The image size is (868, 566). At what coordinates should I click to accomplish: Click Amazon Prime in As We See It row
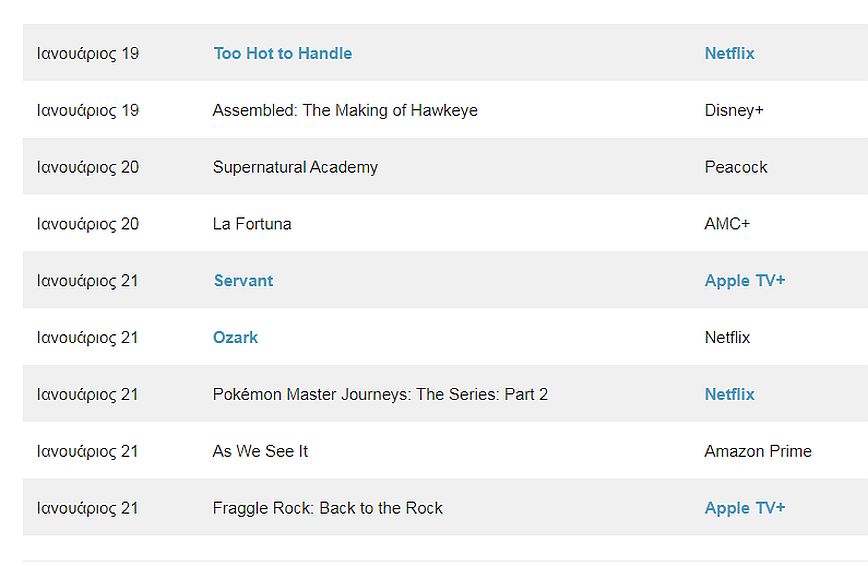(757, 451)
